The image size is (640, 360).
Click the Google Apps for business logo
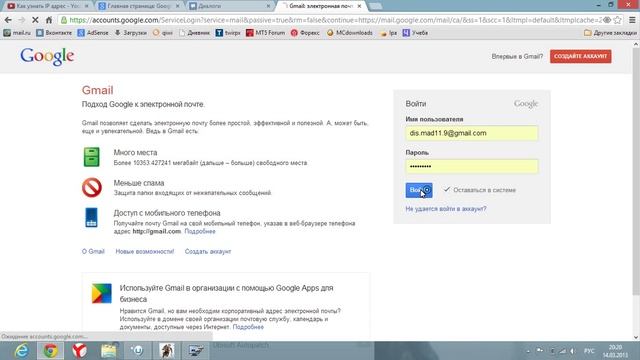(x=102, y=293)
